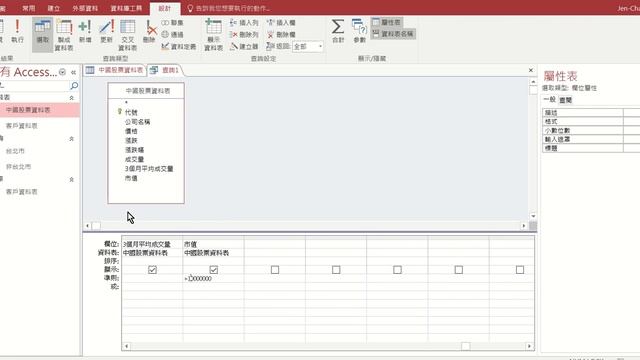Collapse the group above 中國股票資料表 in navigation
Screen dimensions: 640x360
71,98
